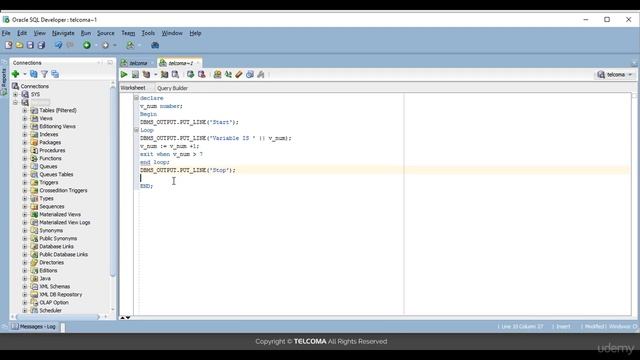This screenshot has width=640, height=360.
Task: Select the Java tree item
Action: tap(45, 278)
